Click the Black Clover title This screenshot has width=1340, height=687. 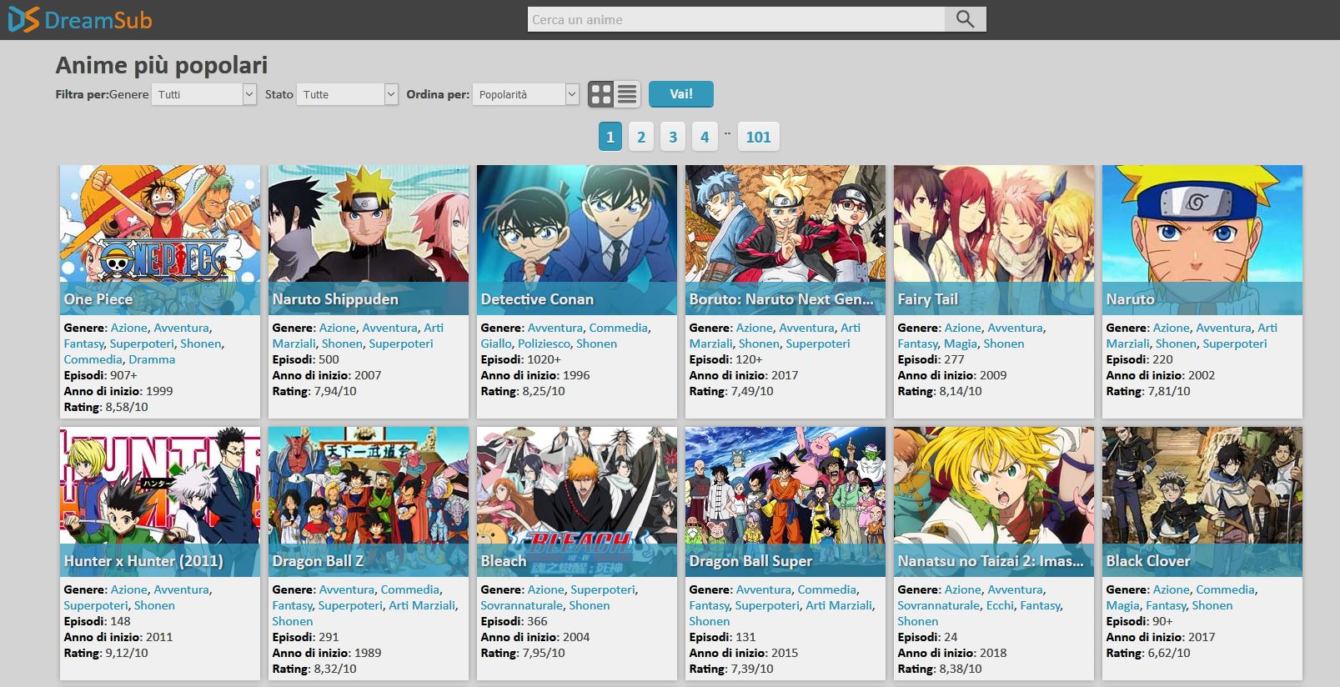coord(1147,561)
